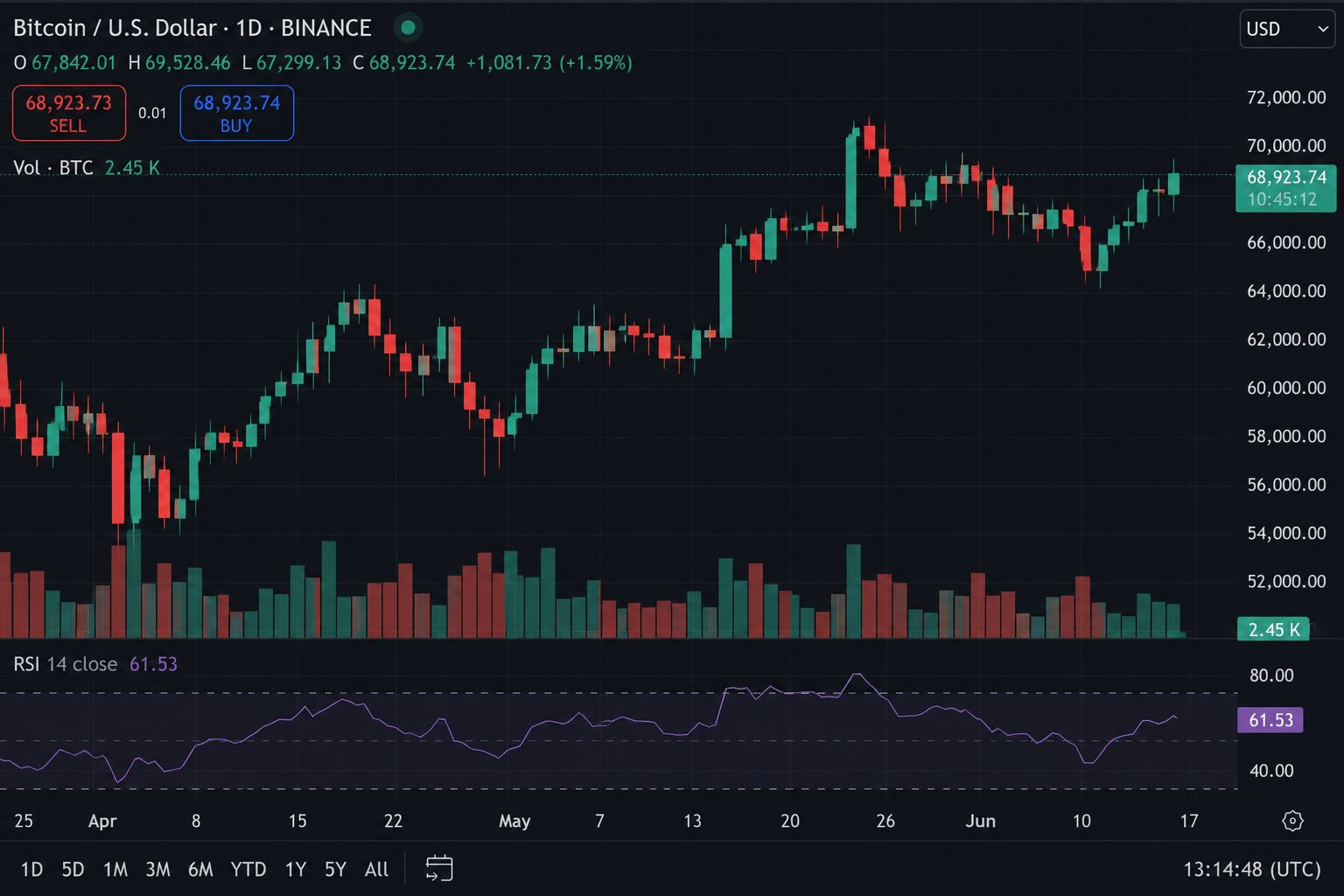
Task: Click the Jun date axis label
Action: [980, 821]
